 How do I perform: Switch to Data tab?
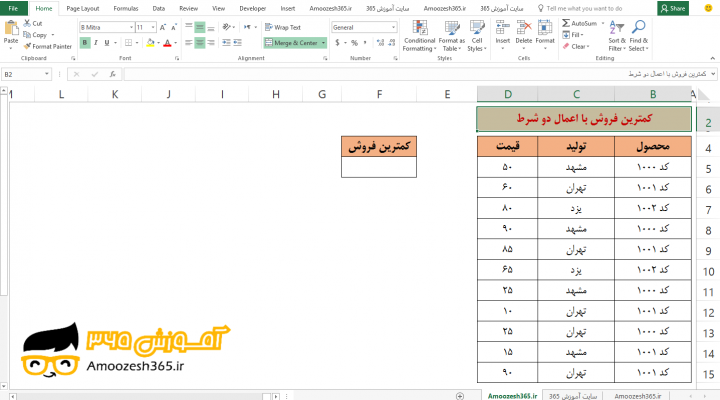[x=159, y=8]
